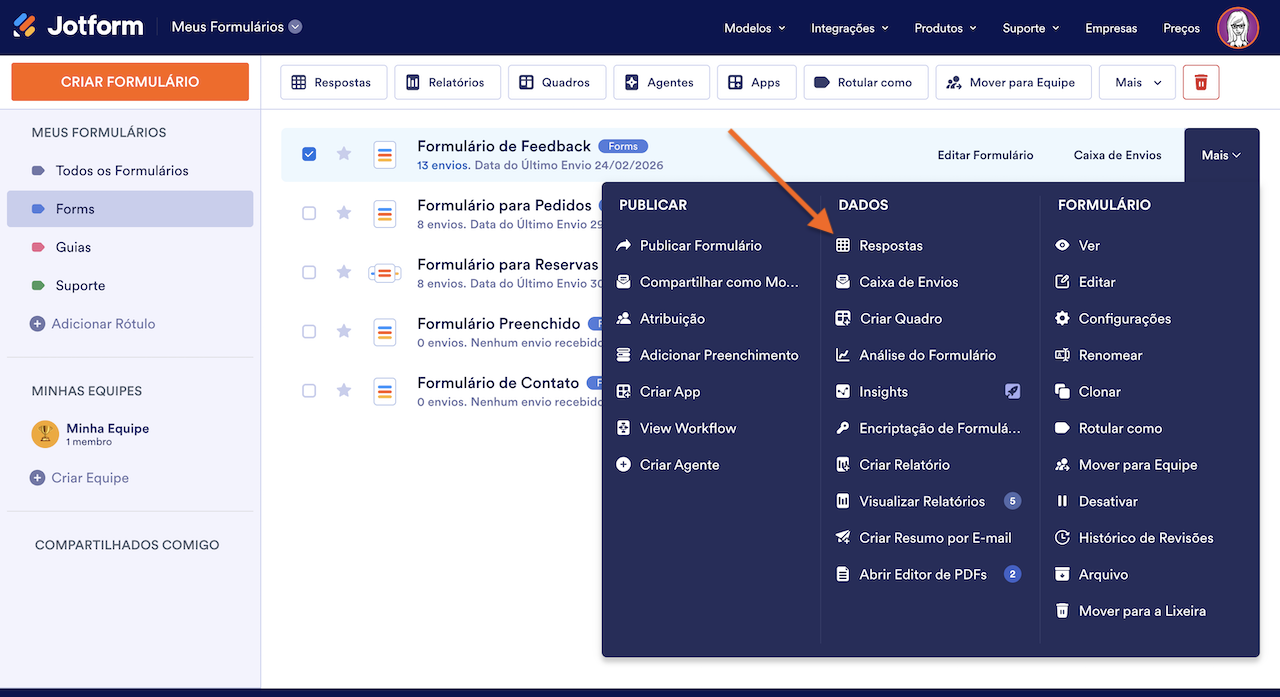Image resolution: width=1280 pixels, height=697 pixels.
Task: Click the Formulário Preenchido form icon
Action: click(385, 331)
